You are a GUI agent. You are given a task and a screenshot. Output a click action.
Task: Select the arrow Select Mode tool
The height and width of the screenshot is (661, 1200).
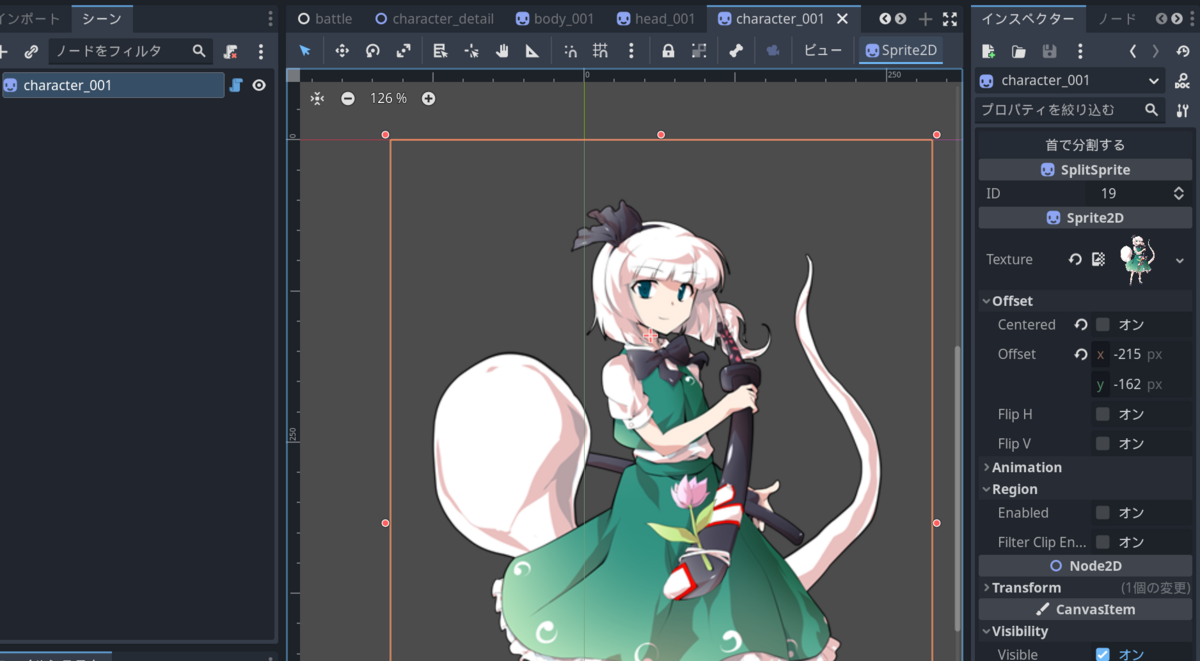(x=305, y=50)
